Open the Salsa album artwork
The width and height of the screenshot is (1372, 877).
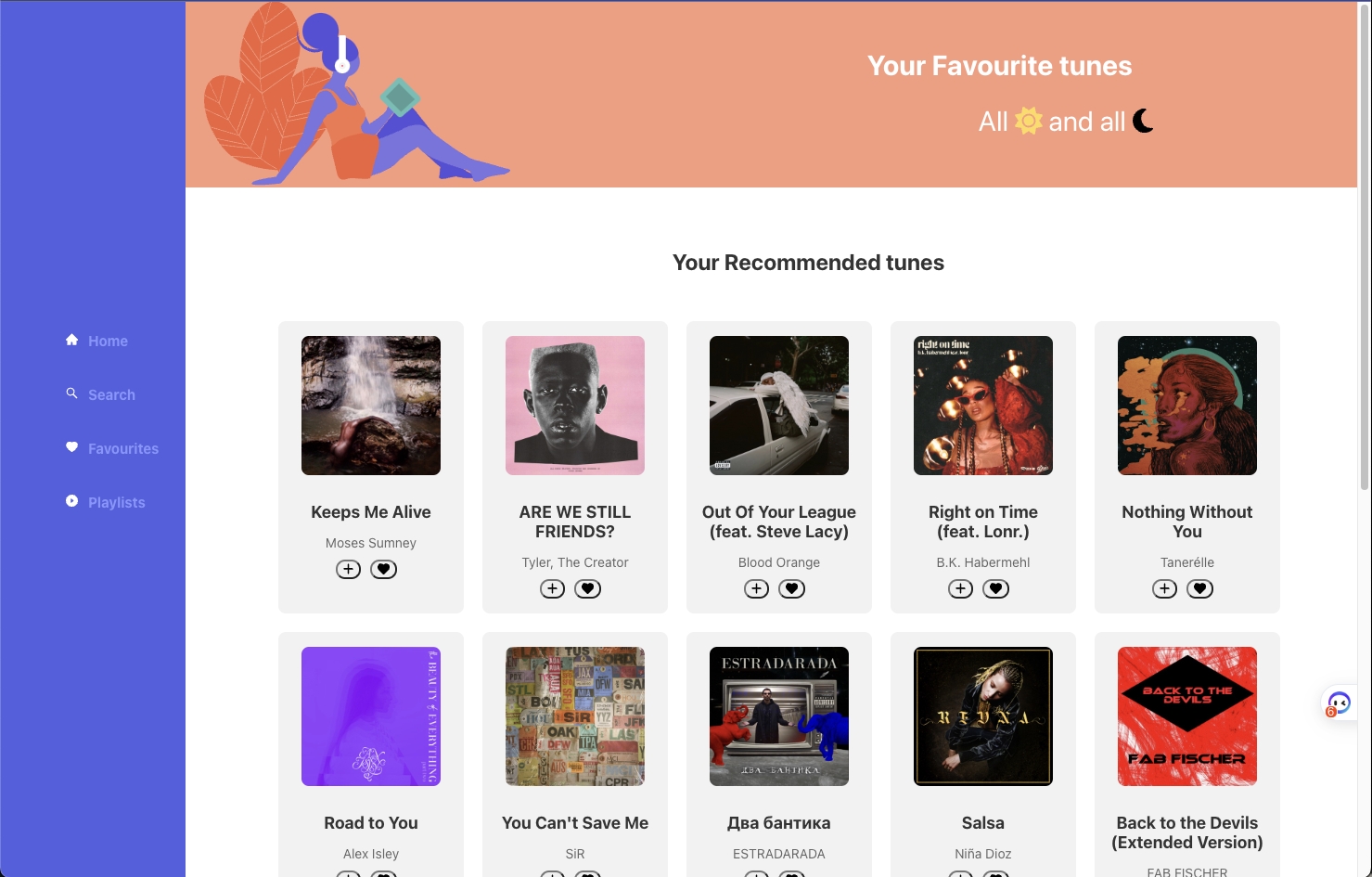click(x=983, y=716)
